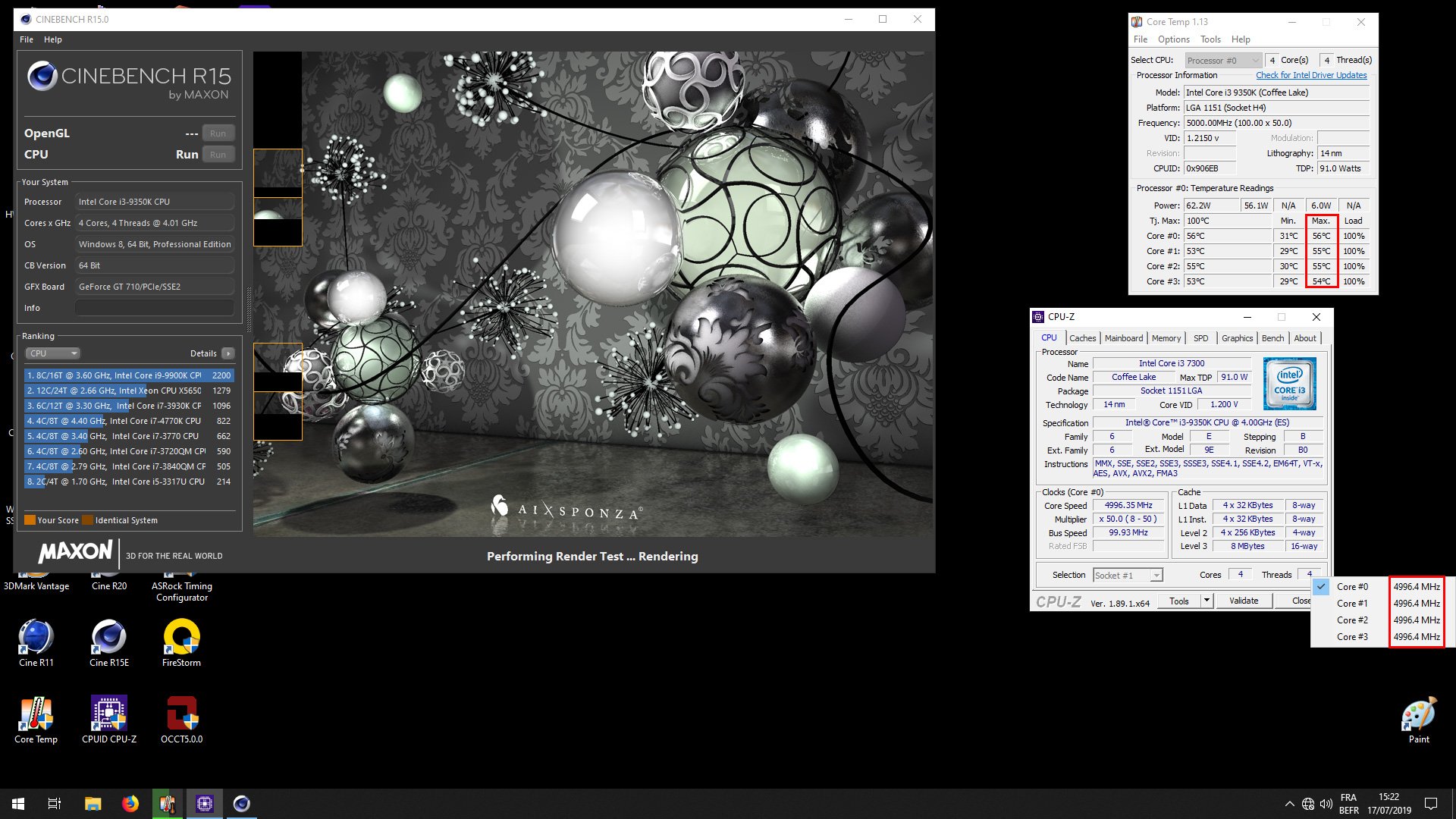This screenshot has height=819, width=1456.
Task: Switch to CPU-Z Graphics tab
Action: [x=1237, y=338]
